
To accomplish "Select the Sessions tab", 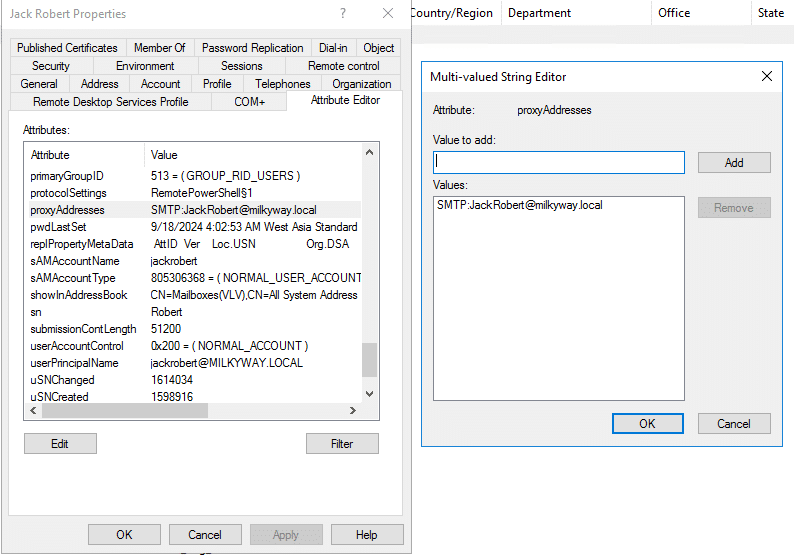I will coord(242,66).
